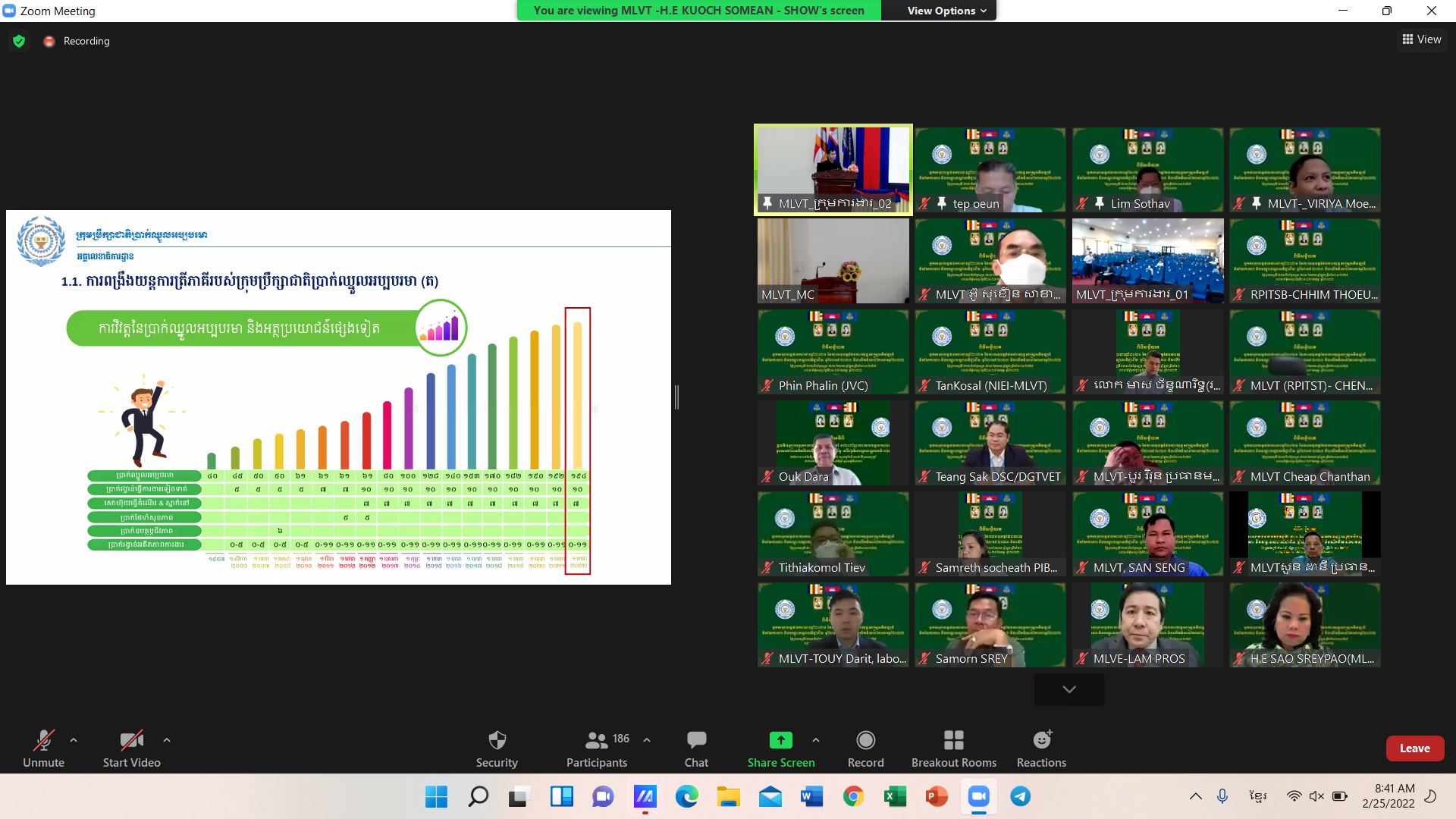
Task: Open the Participants panel
Action: (x=597, y=748)
